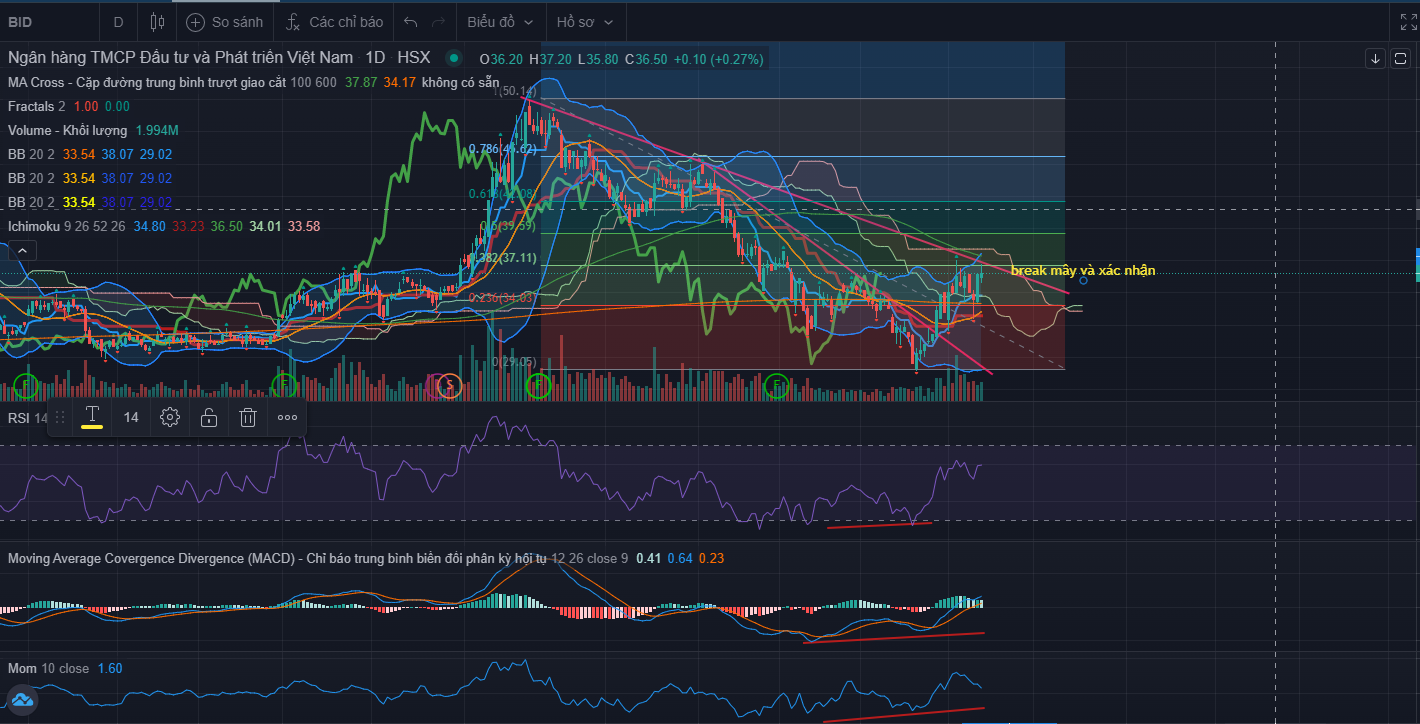Undo the last chart action

point(410,21)
